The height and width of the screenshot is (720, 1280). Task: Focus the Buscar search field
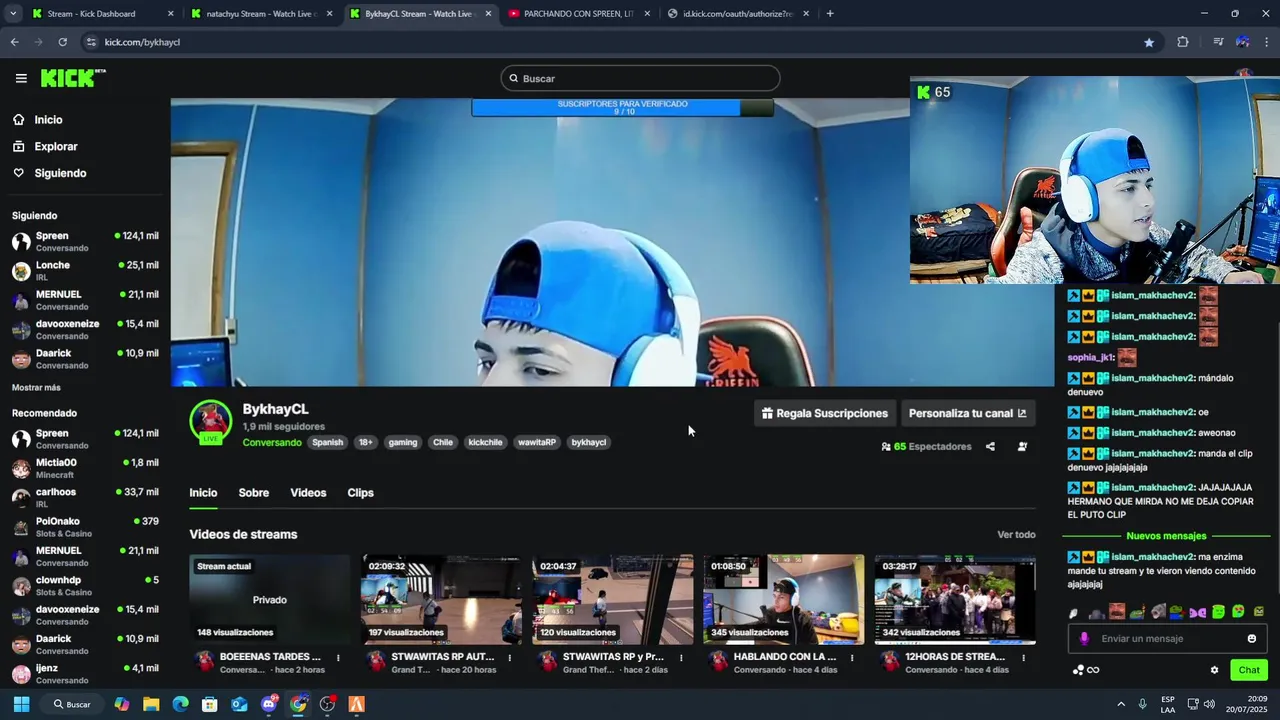coord(640,78)
